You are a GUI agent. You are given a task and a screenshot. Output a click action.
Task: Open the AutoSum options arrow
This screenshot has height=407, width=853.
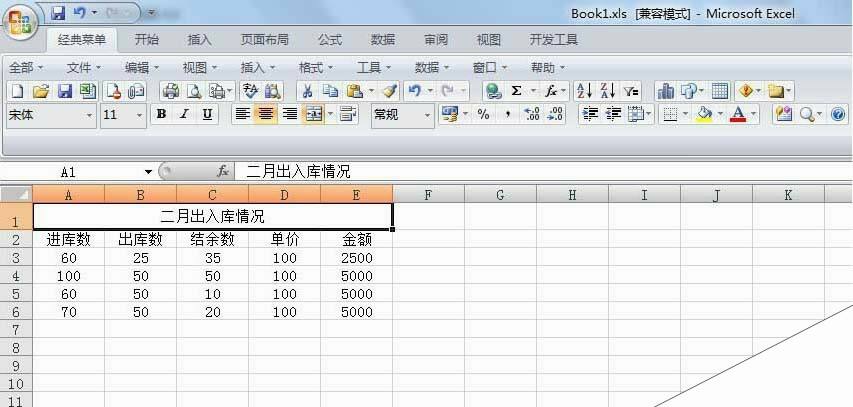tap(534, 91)
